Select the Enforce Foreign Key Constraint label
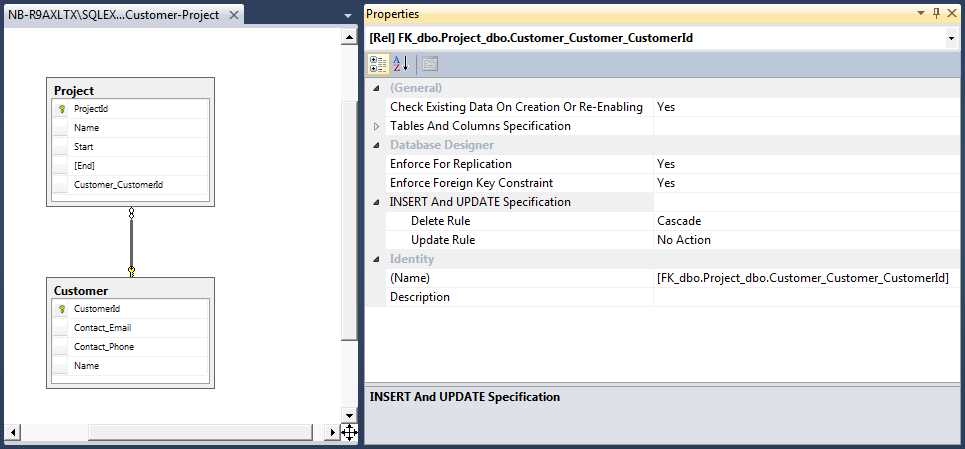Viewport: 965px width, 449px height. click(x=471, y=183)
